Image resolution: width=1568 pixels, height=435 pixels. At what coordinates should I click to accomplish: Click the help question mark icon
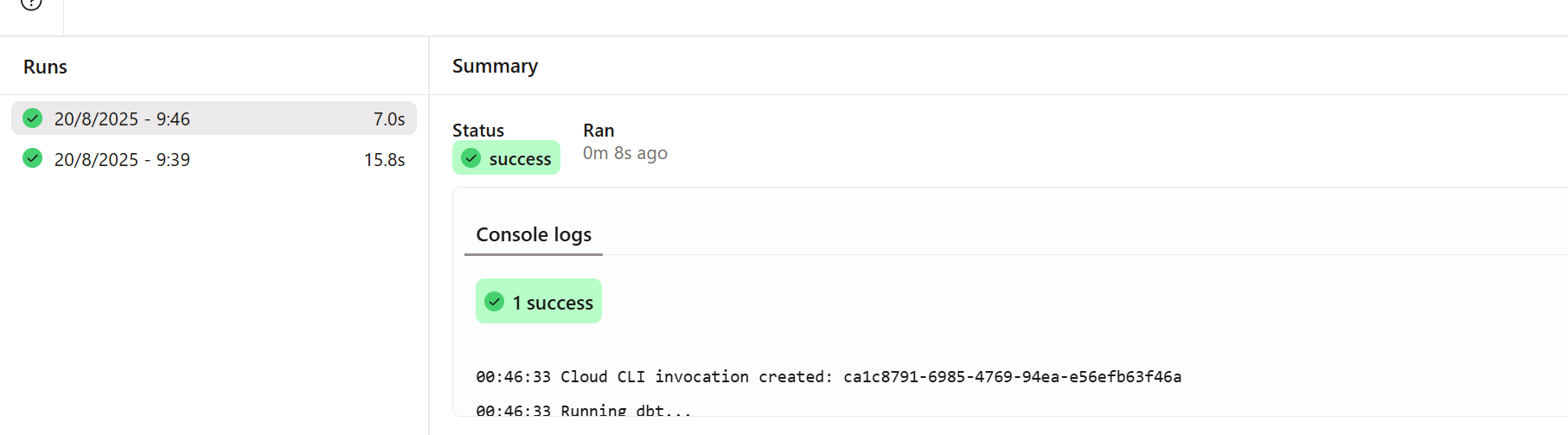pyautogui.click(x=31, y=3)
